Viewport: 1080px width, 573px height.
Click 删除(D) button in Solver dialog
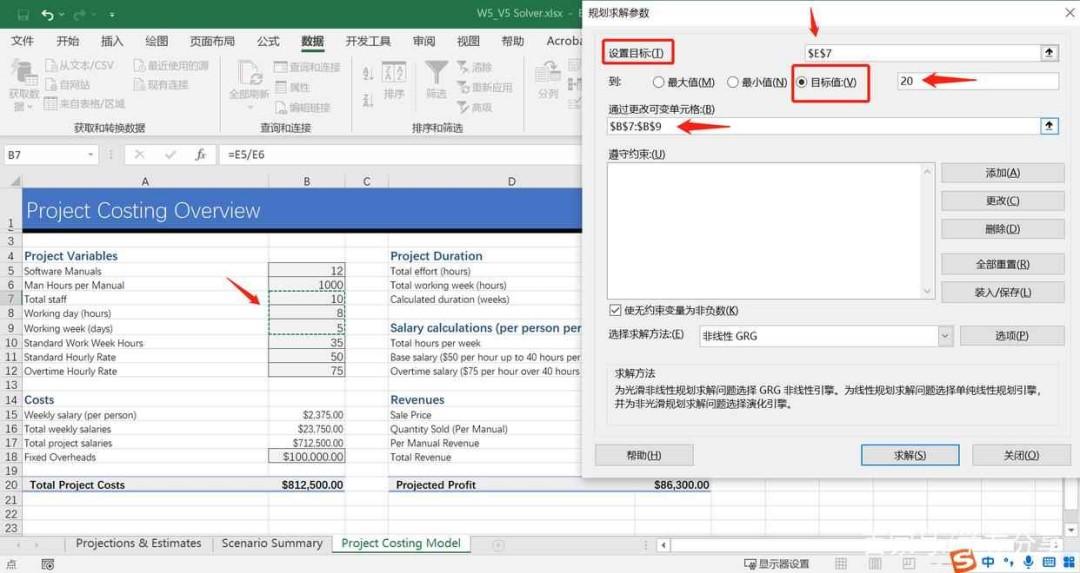click(x=1002, y=229)
